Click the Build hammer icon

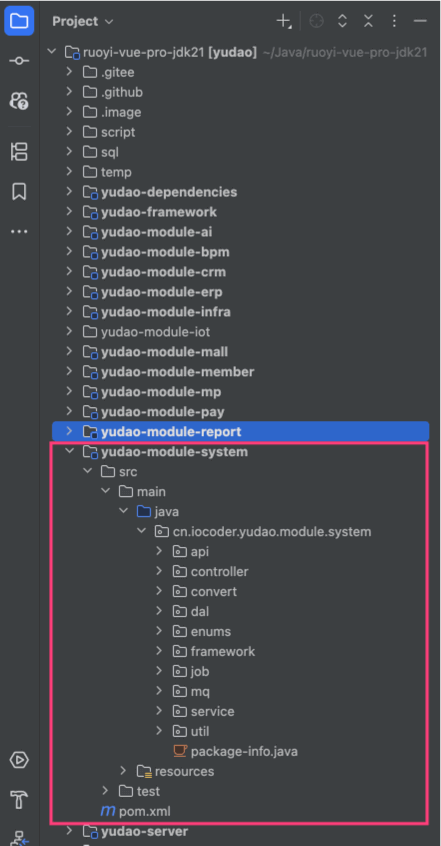pos(19,799)
